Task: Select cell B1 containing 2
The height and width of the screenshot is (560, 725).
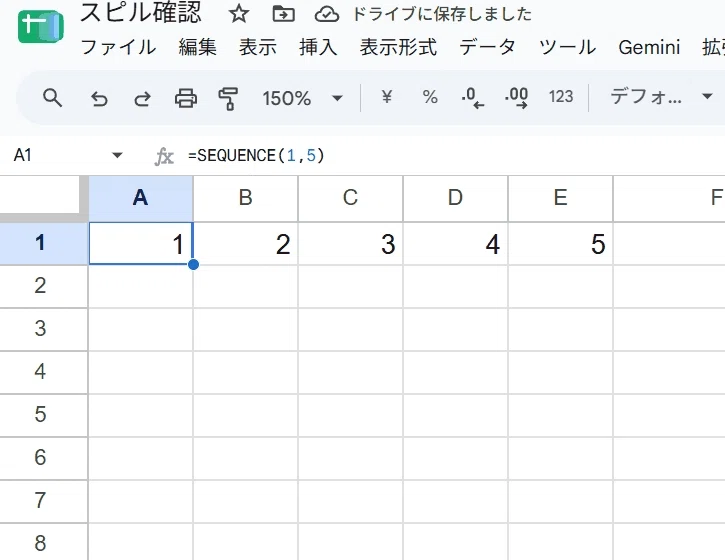Action: coord(246,243)
